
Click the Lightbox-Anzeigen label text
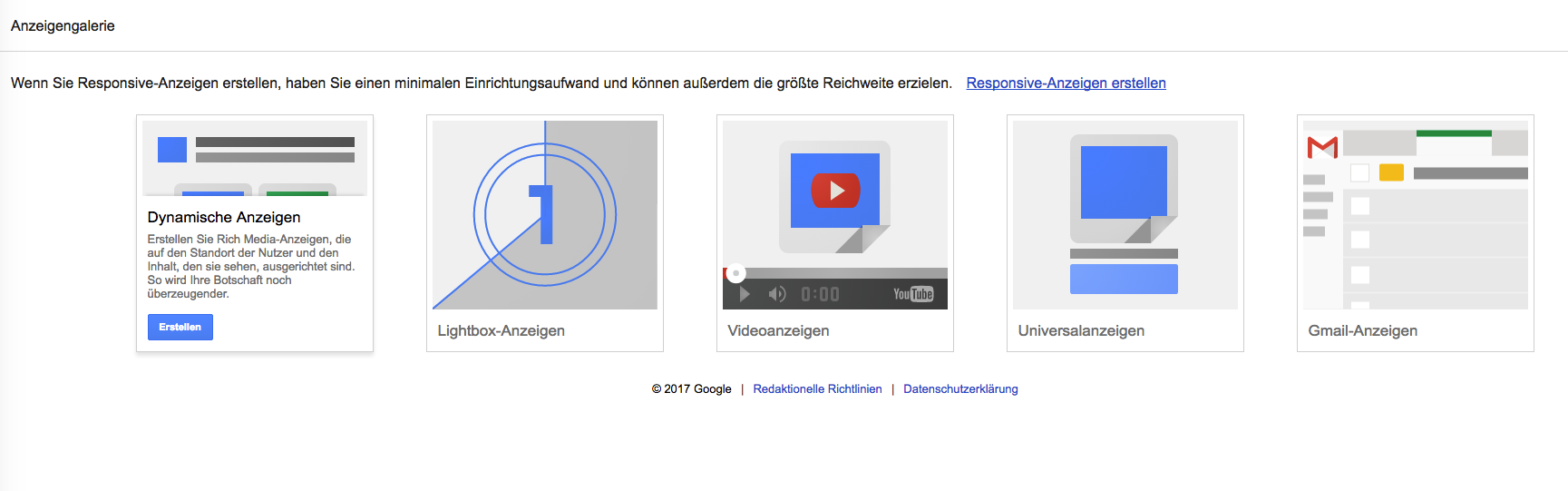pos(501,330)
